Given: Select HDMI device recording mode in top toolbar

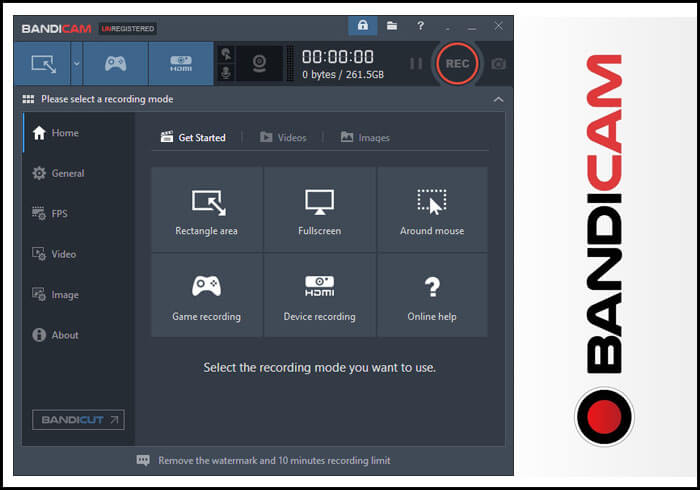Looking at the screenshot, I should pyautogui.click(x=181, y=64).
